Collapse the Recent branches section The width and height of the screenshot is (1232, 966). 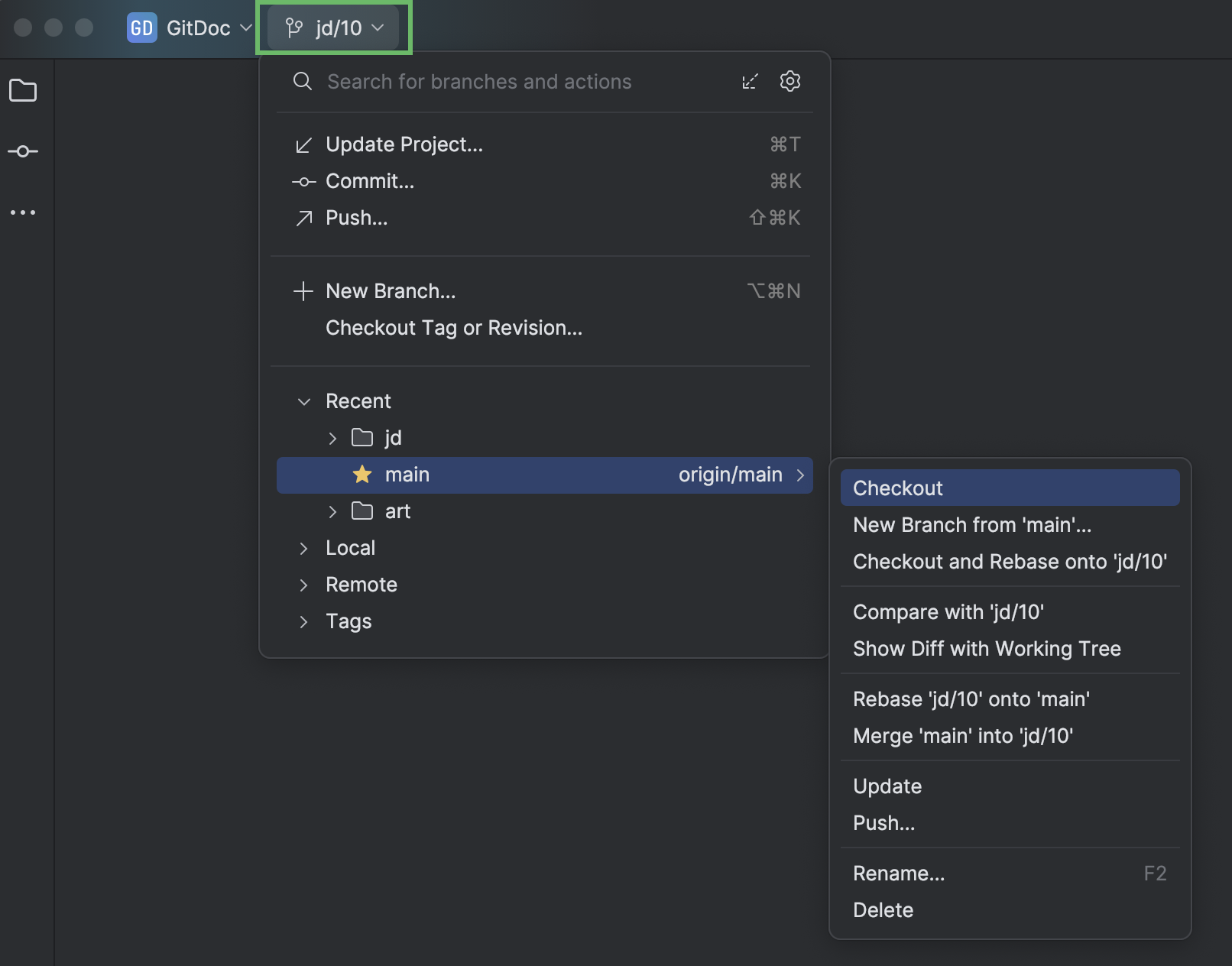tap(303, 400)
